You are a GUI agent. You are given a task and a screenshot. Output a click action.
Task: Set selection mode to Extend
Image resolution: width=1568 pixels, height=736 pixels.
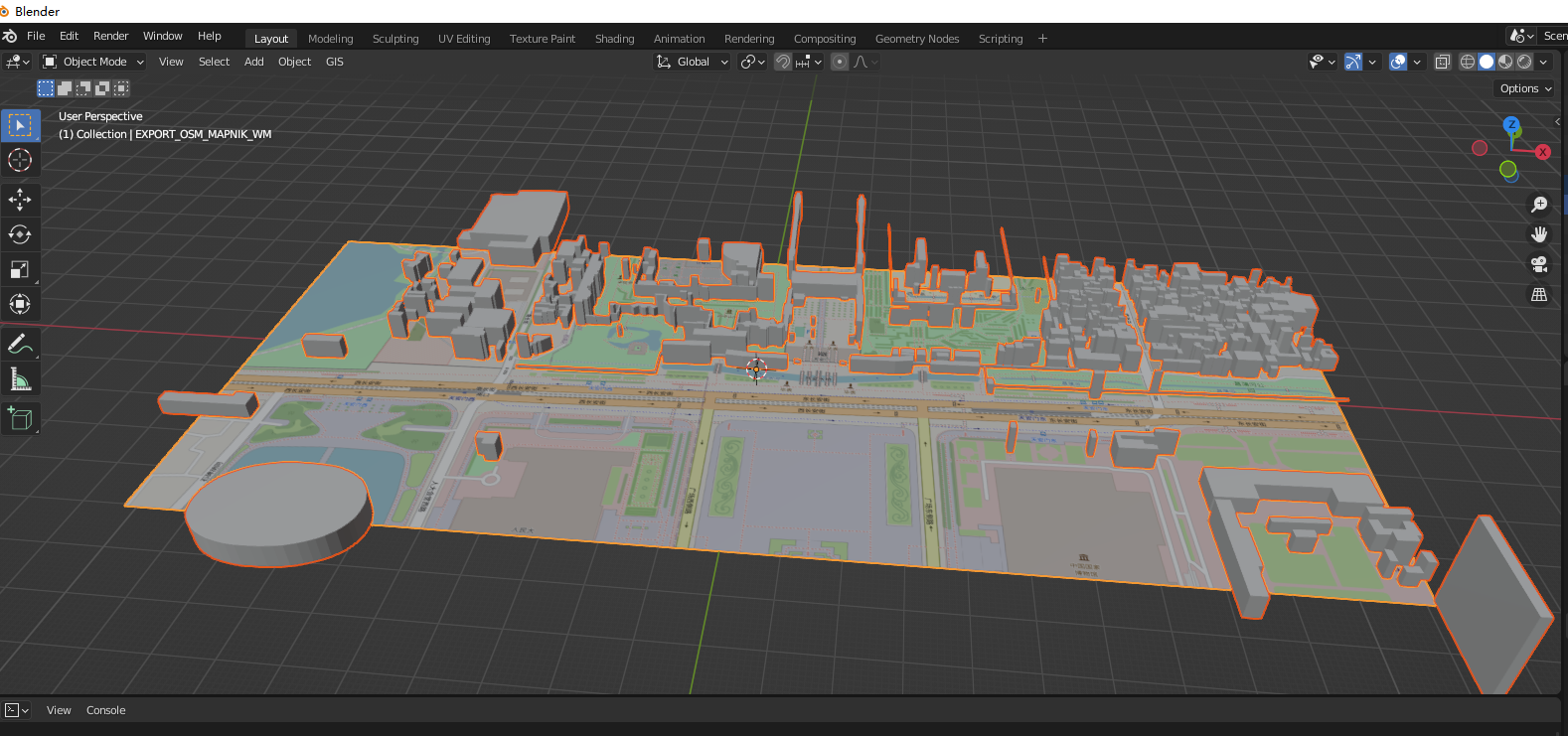(x=65, y=88)
